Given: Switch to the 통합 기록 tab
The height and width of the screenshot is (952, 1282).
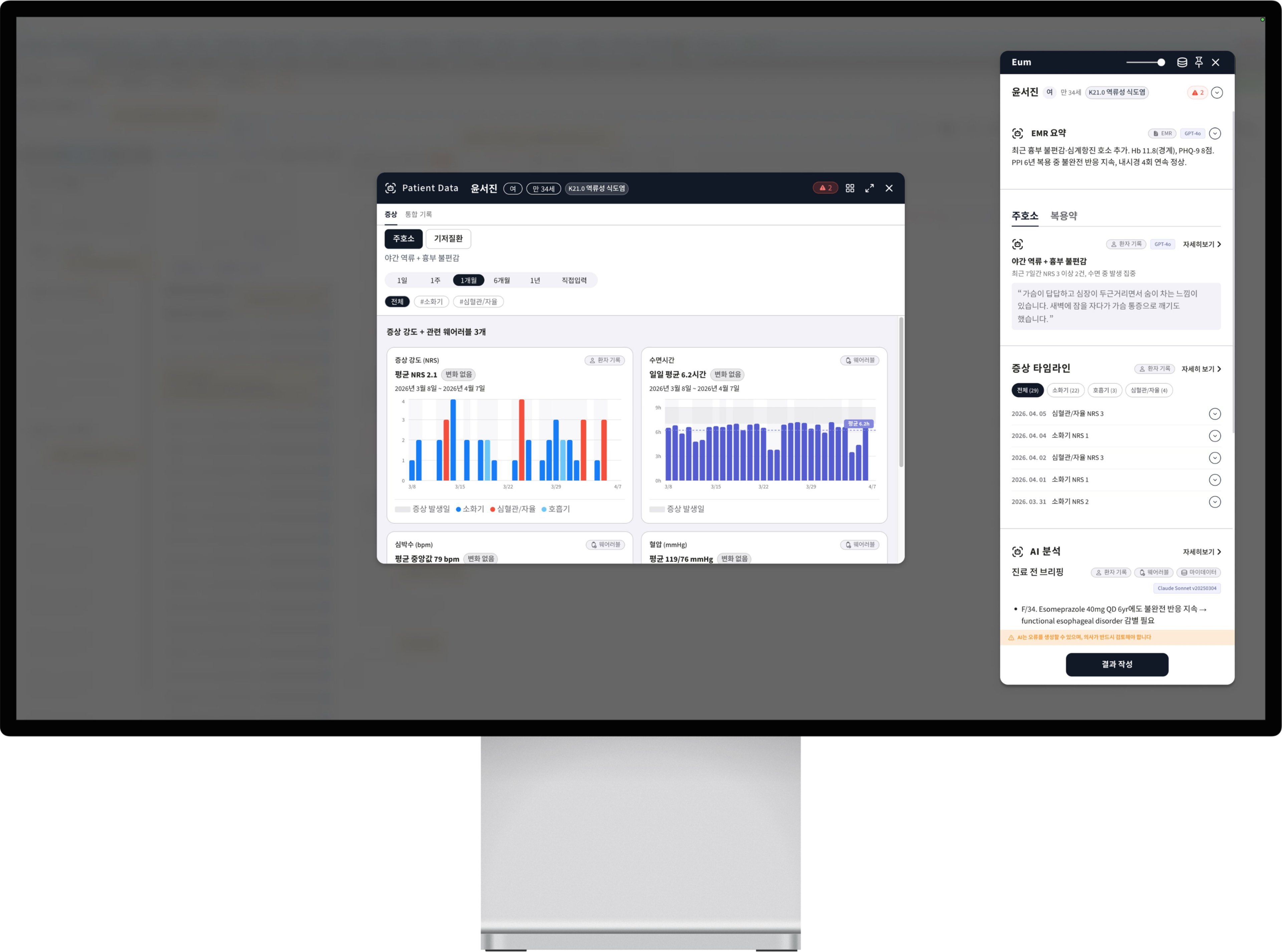Looking at the screenshot, I should point(418,214).
